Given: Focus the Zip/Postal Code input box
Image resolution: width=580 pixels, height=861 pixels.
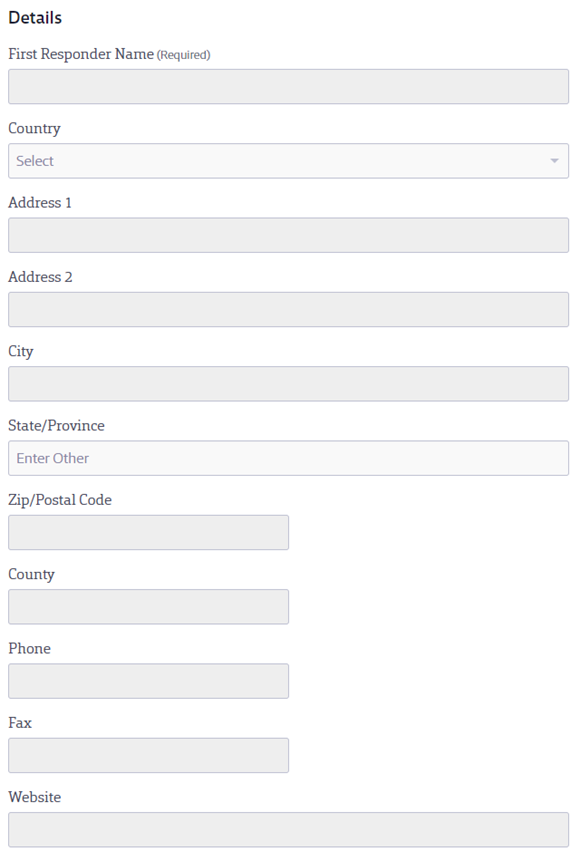Looking at the screenshot, I should [x=148, y=533].
